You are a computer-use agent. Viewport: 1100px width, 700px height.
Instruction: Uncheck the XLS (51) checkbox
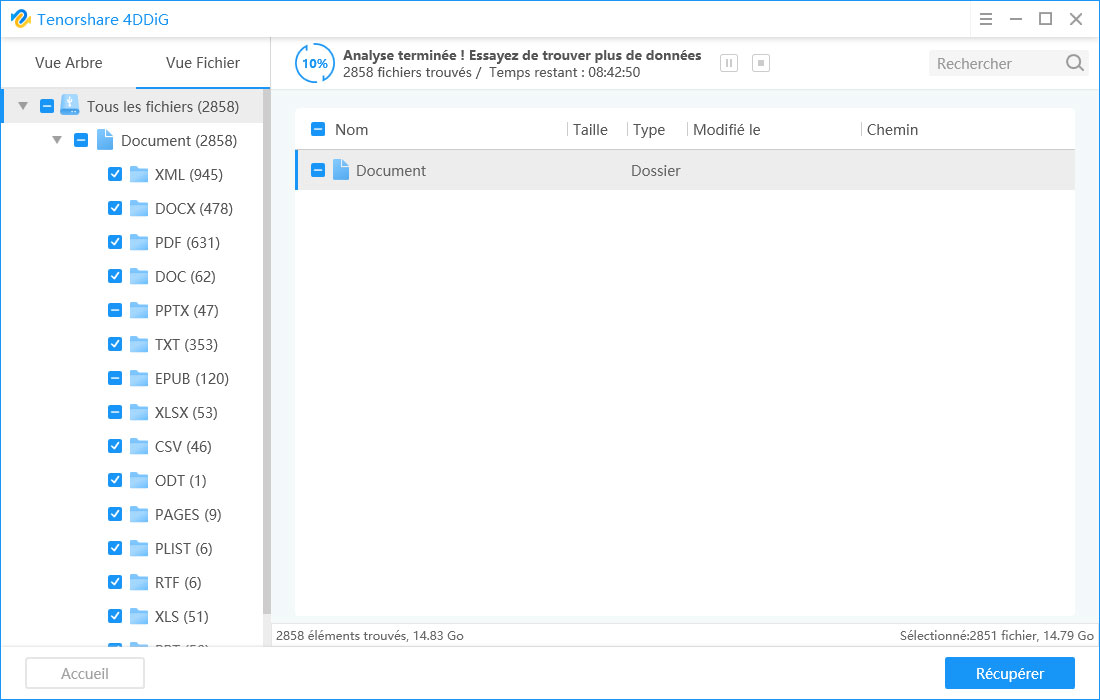click(x=115, y=617)
